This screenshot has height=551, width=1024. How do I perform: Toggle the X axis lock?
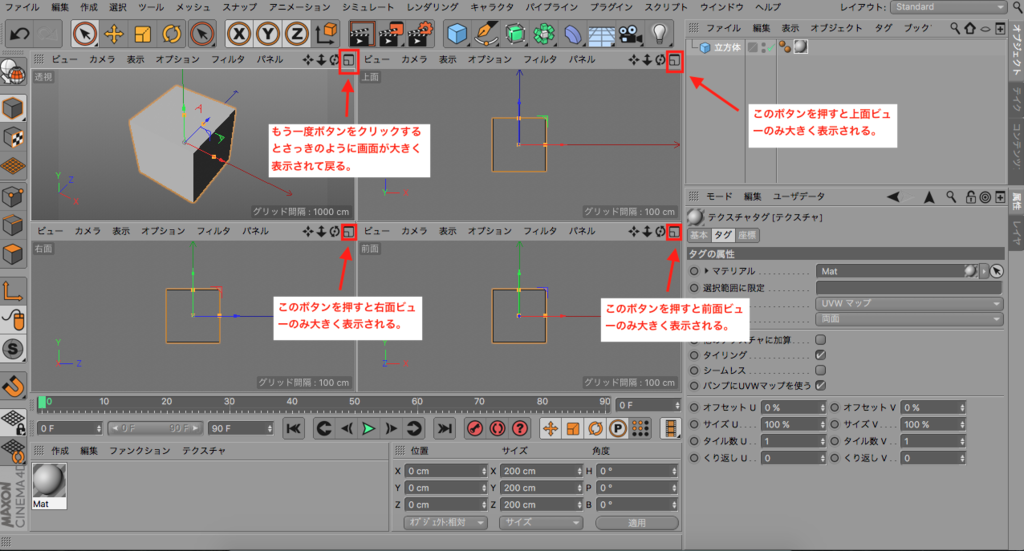click(x=239, y=33)
